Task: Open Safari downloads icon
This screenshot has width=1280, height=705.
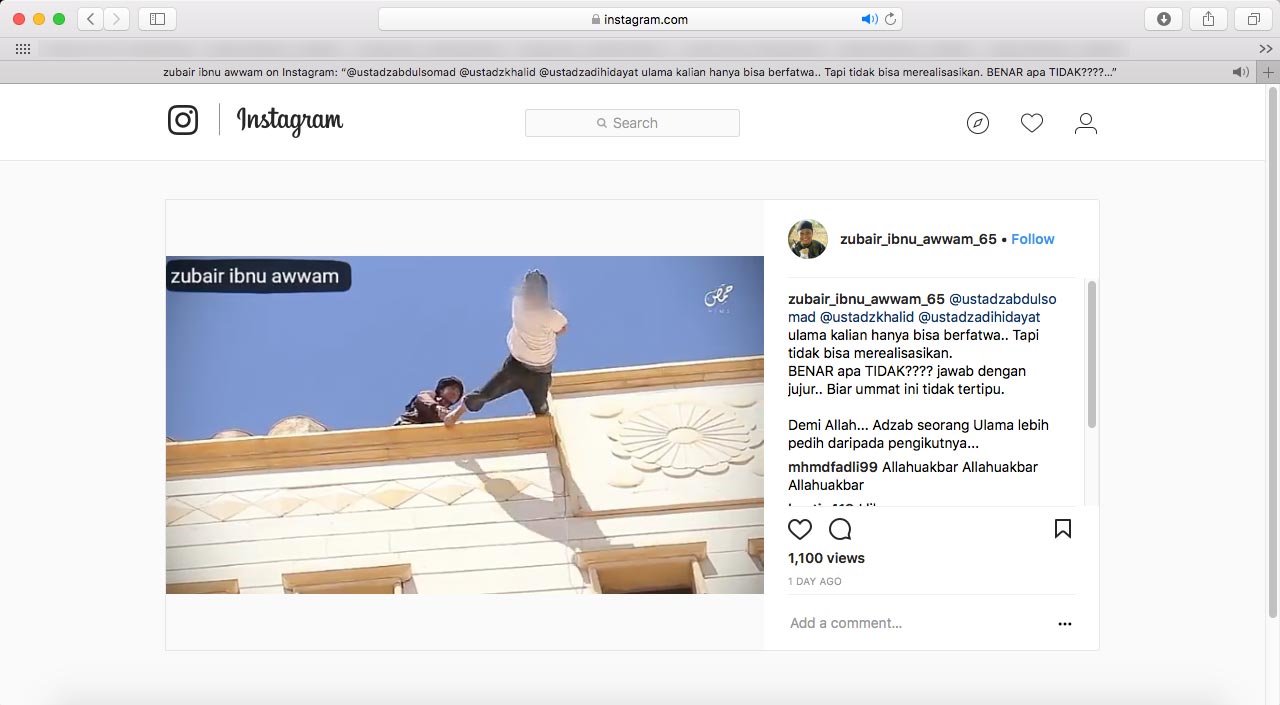Action: tap(1163, 19)
